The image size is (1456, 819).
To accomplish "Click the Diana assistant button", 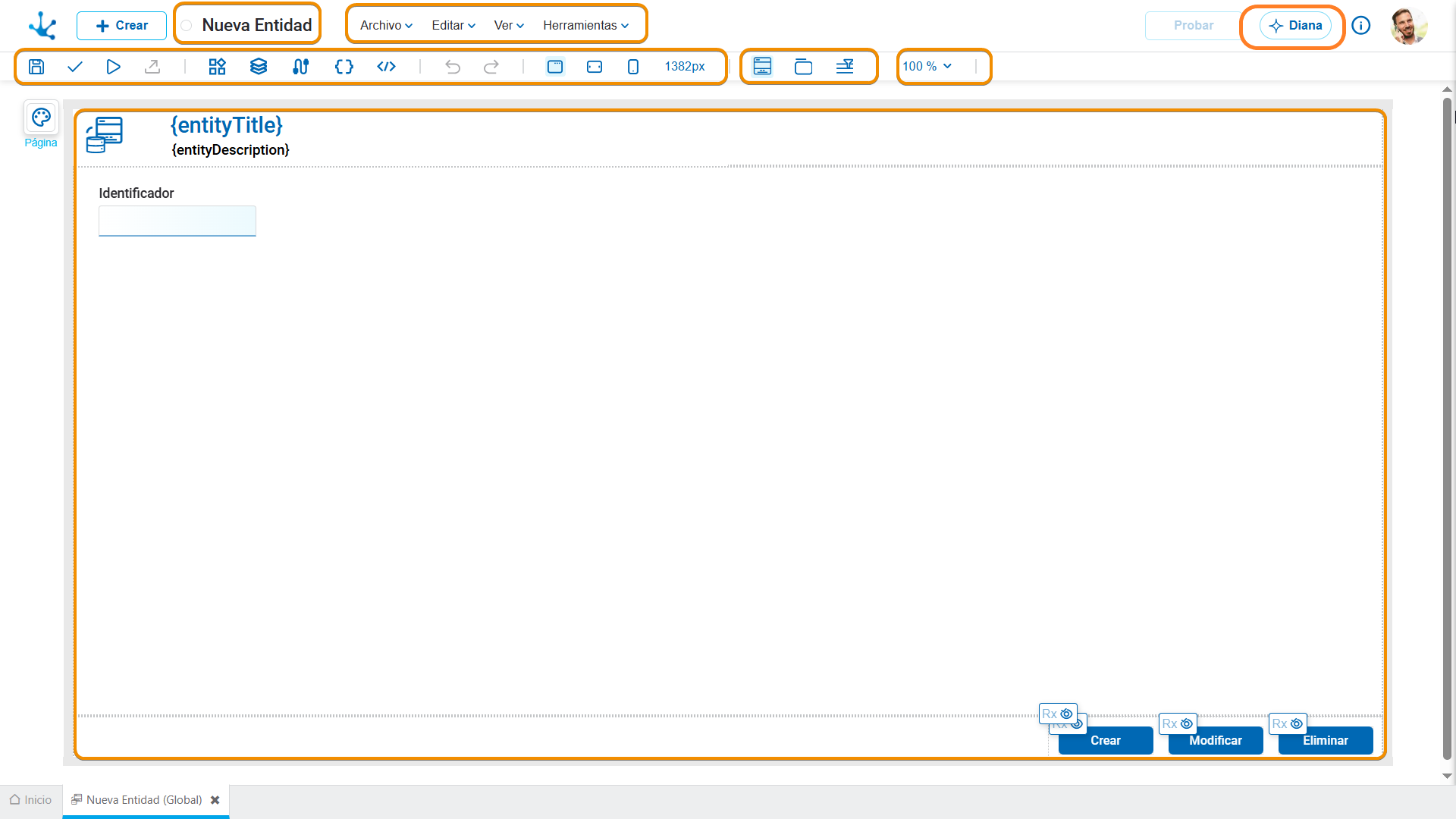I will click(x=1295, y=26).
